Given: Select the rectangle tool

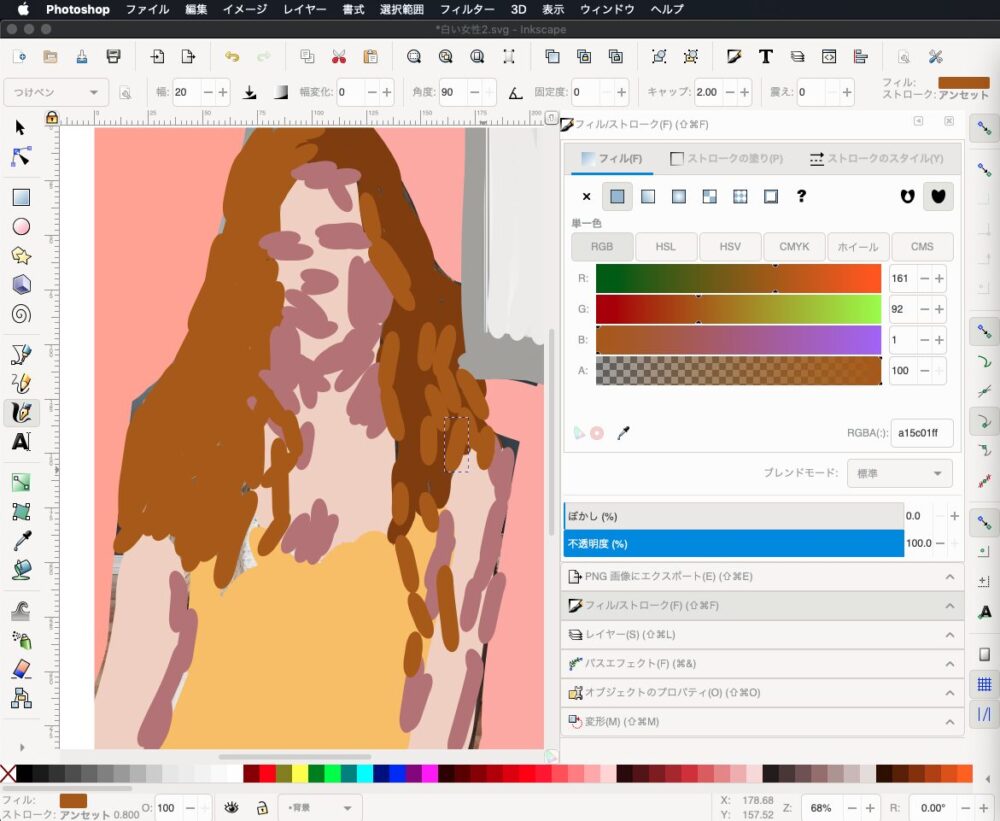Looking at the screenshot, I should tap(21, 198).
